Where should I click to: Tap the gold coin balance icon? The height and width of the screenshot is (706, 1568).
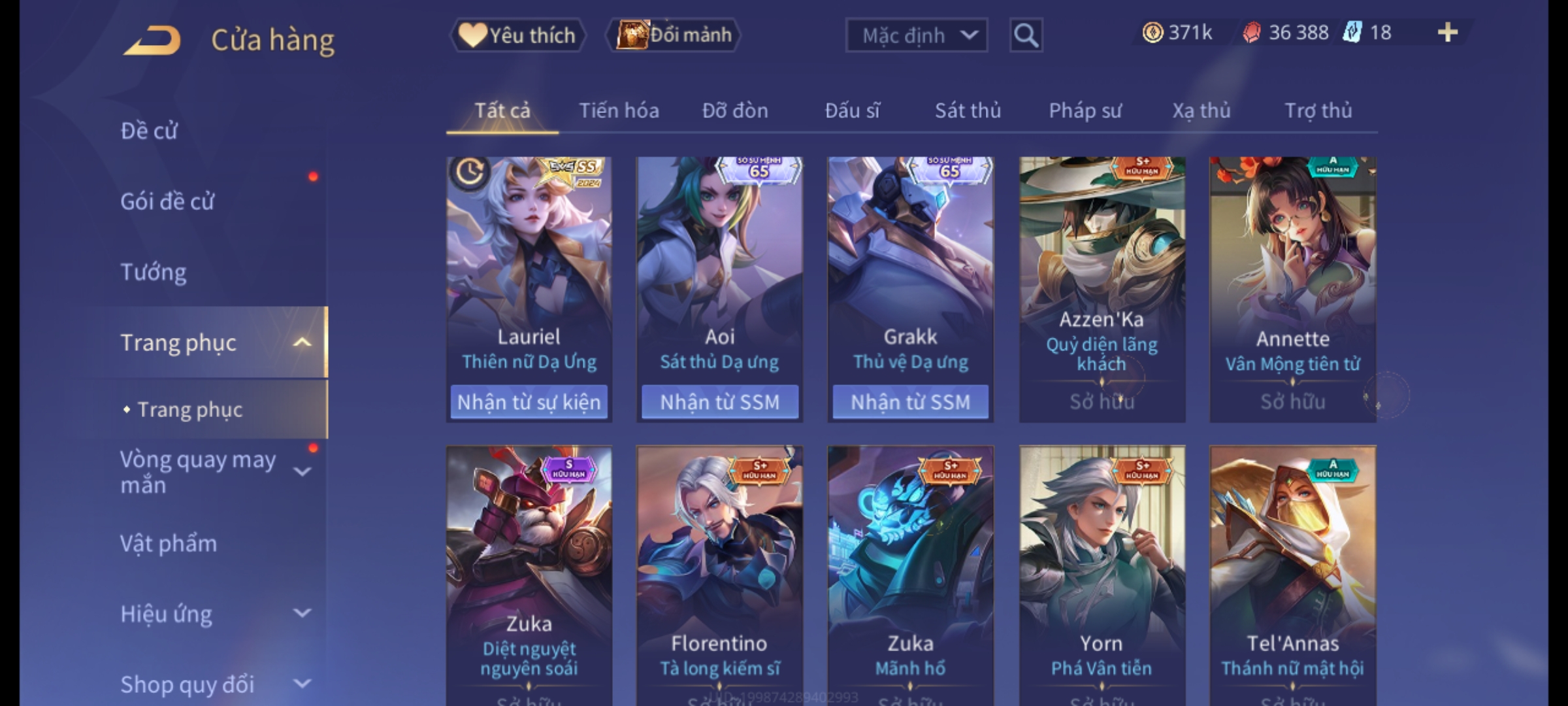[1152, 33]
